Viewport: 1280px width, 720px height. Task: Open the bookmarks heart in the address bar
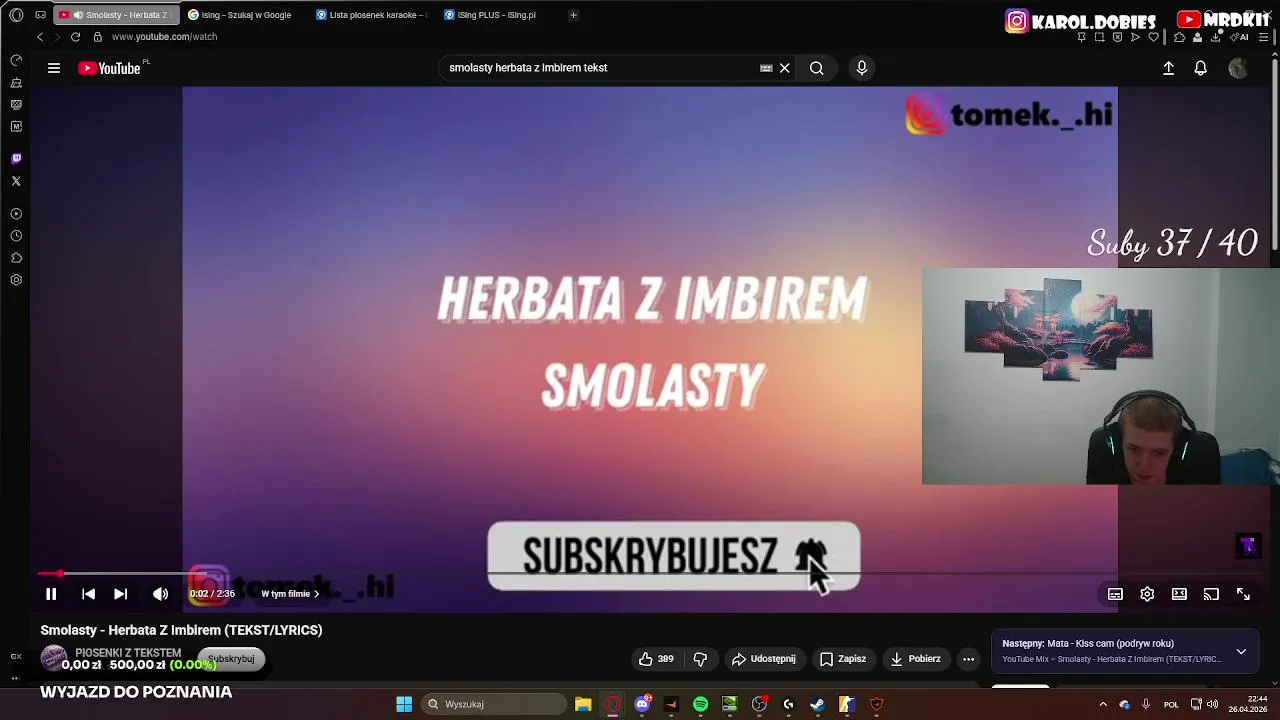point(1153,37)
